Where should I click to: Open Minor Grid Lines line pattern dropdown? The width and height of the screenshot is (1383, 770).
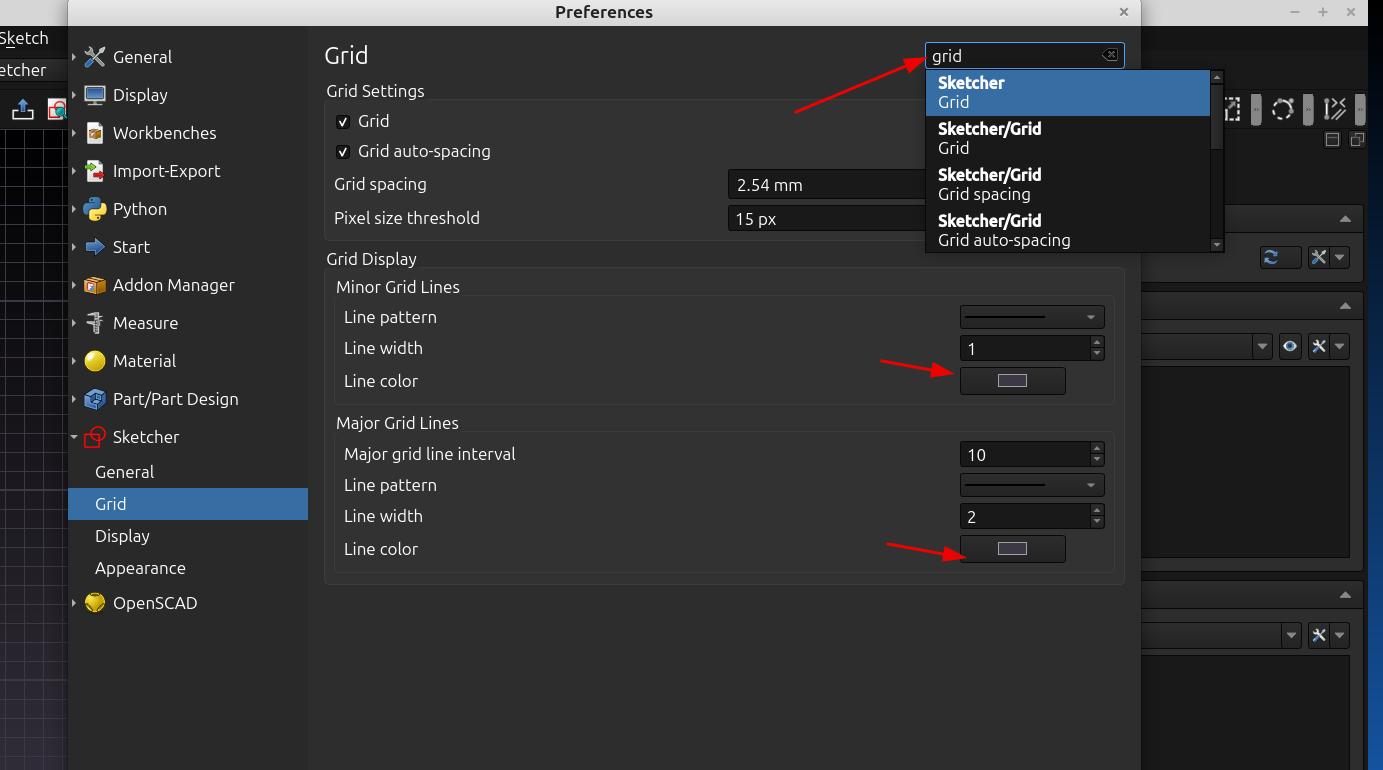click(1032, 317)
